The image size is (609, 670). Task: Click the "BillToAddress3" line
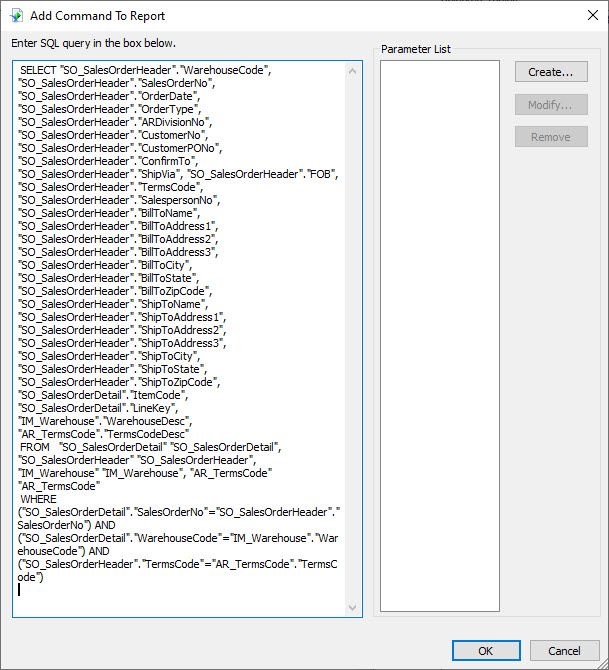click(x=118, y=252)
